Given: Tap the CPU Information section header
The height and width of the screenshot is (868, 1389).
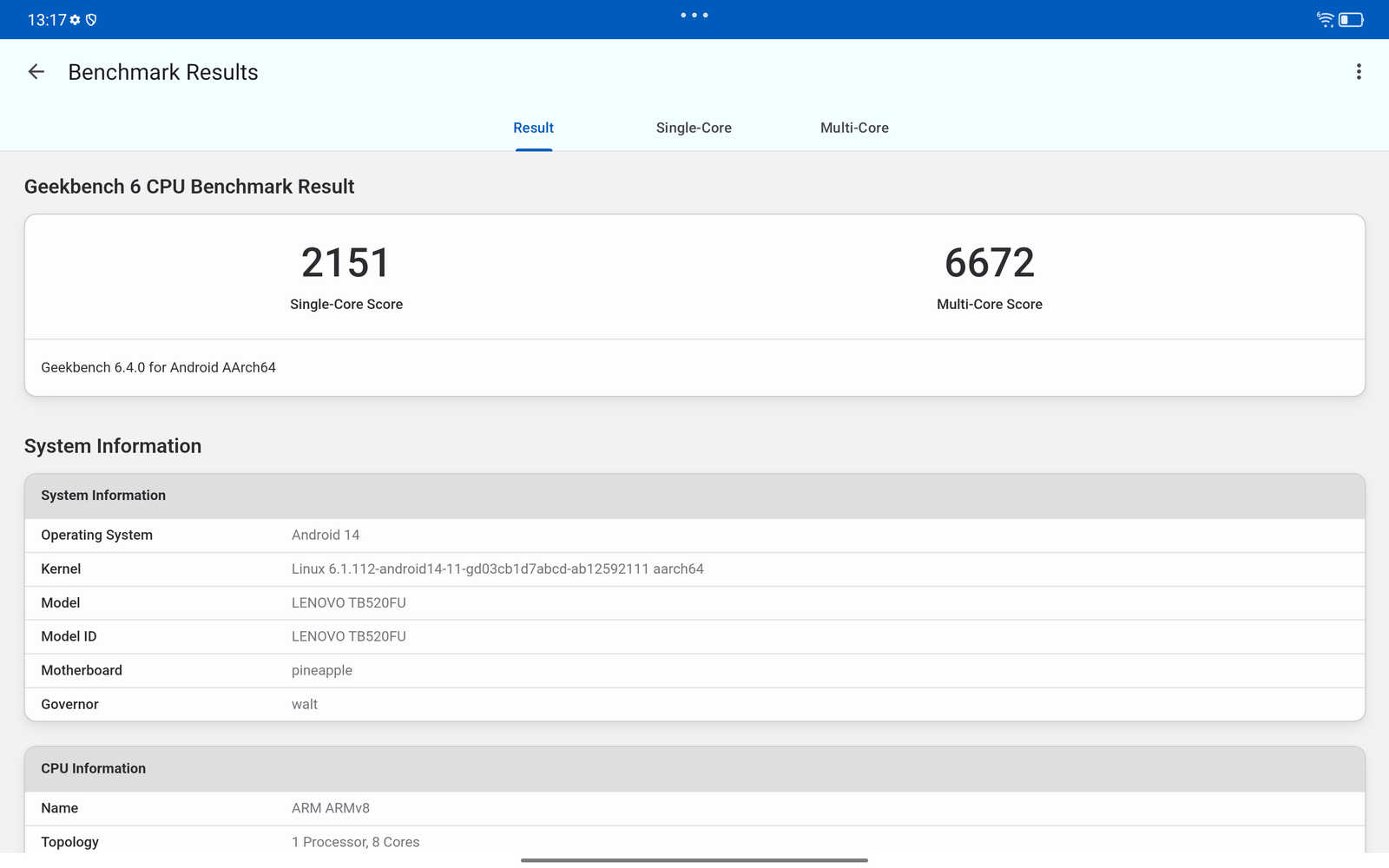Looking at the screenshot, I should (694, 768).
